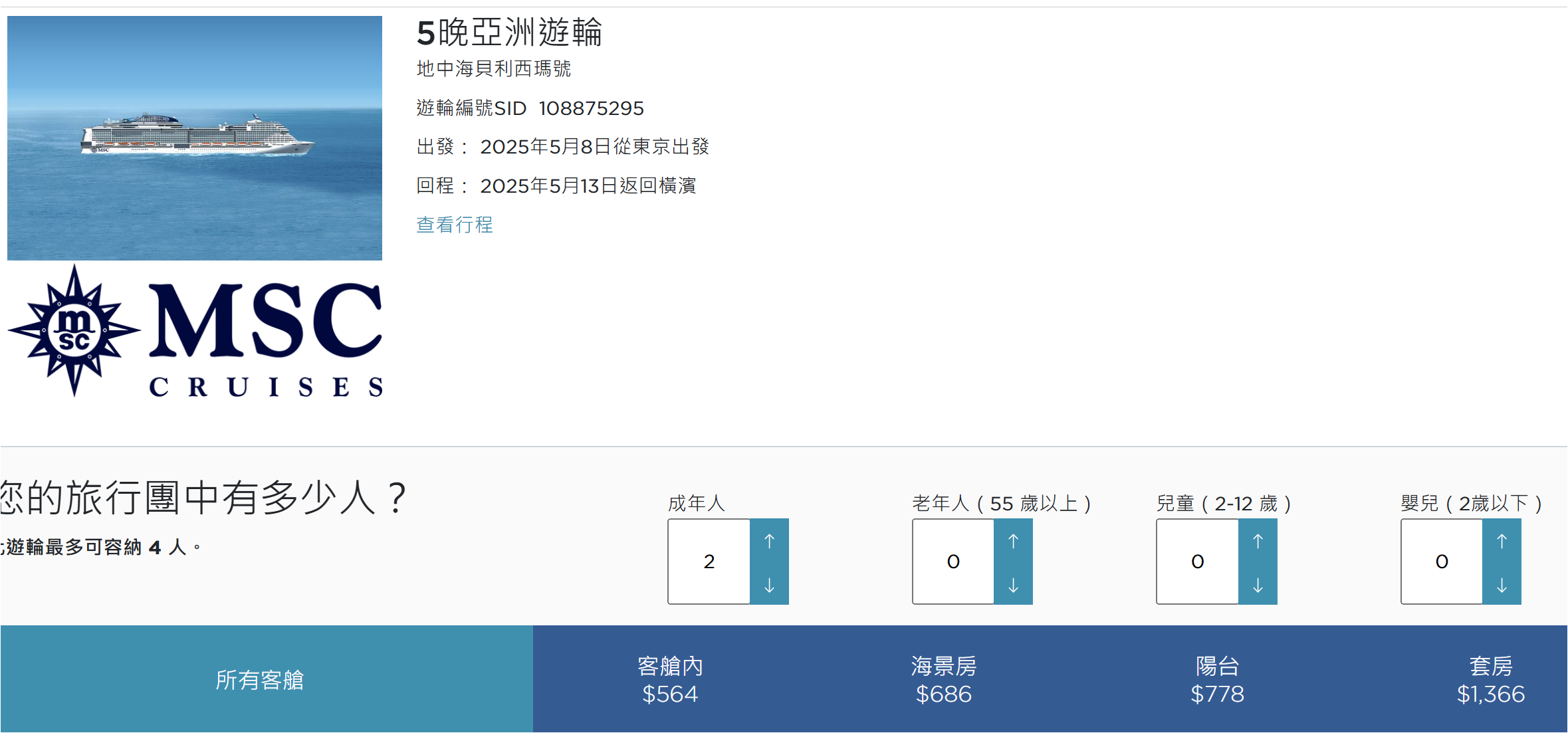1568x733 pixels.
Task: Select the 套房 $1,366 suite tab
Action: tap(1490, 679)
